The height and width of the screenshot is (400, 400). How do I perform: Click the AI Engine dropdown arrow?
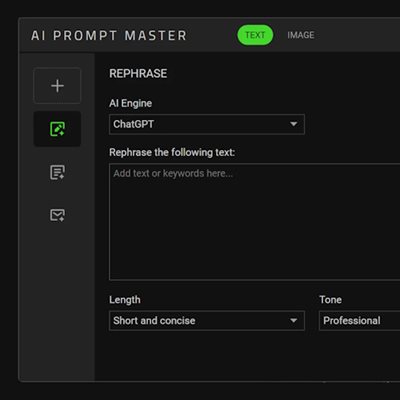[293, 124]
